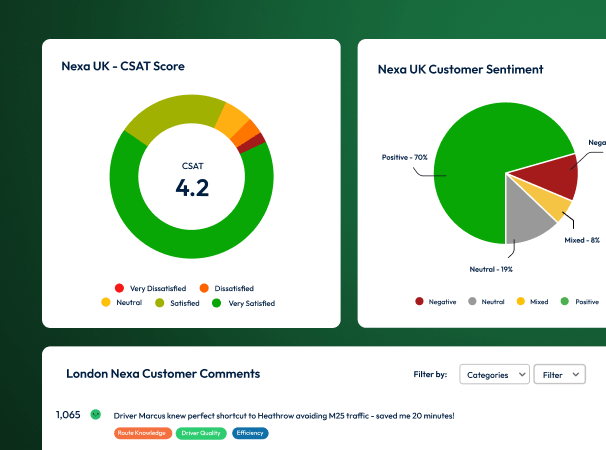Click the Very Satisfied legend dot
This screenshot has height=450, width=606.
(x=217, y=303)
